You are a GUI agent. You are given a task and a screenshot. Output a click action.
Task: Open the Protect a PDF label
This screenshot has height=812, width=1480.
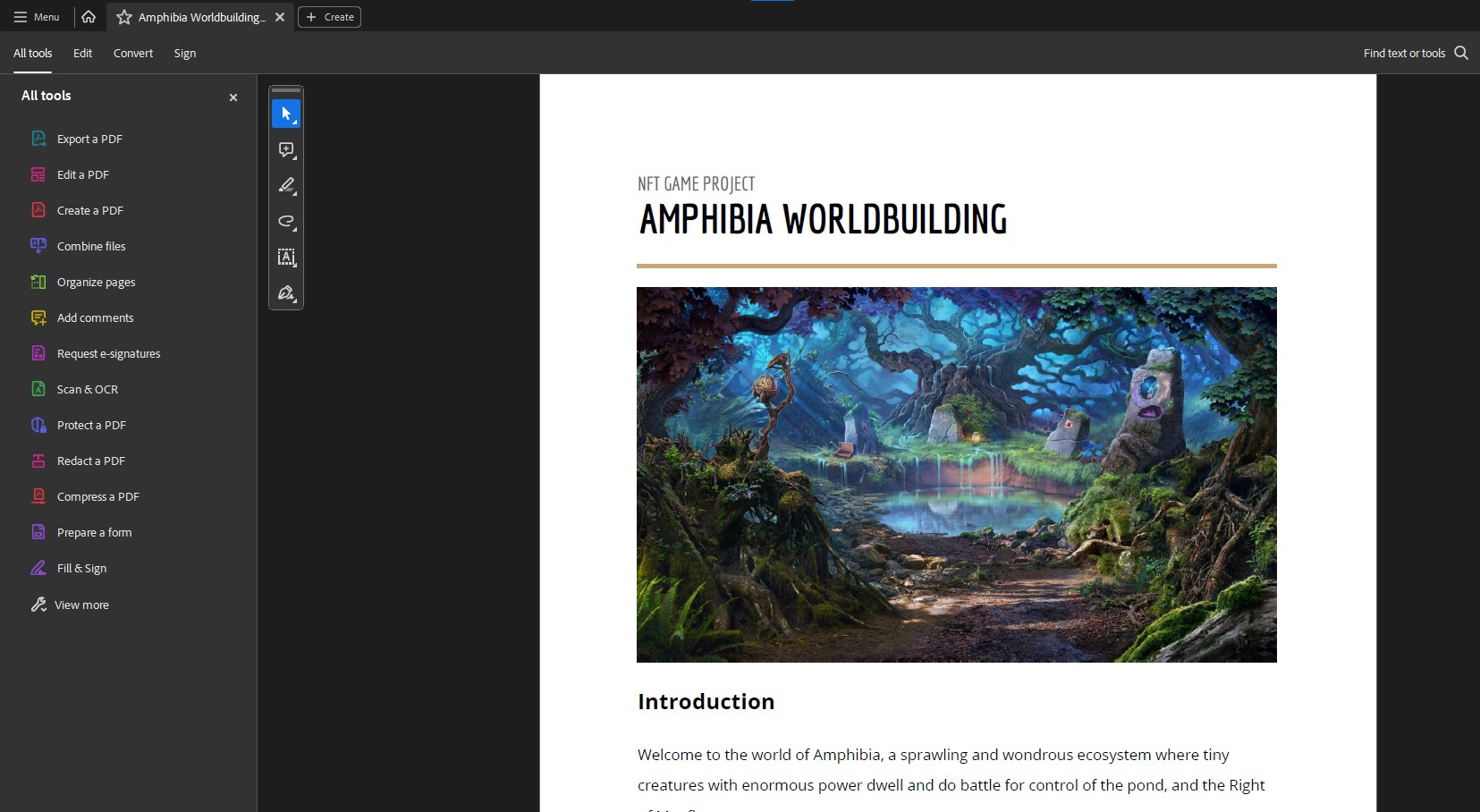(x=91, y=425)
